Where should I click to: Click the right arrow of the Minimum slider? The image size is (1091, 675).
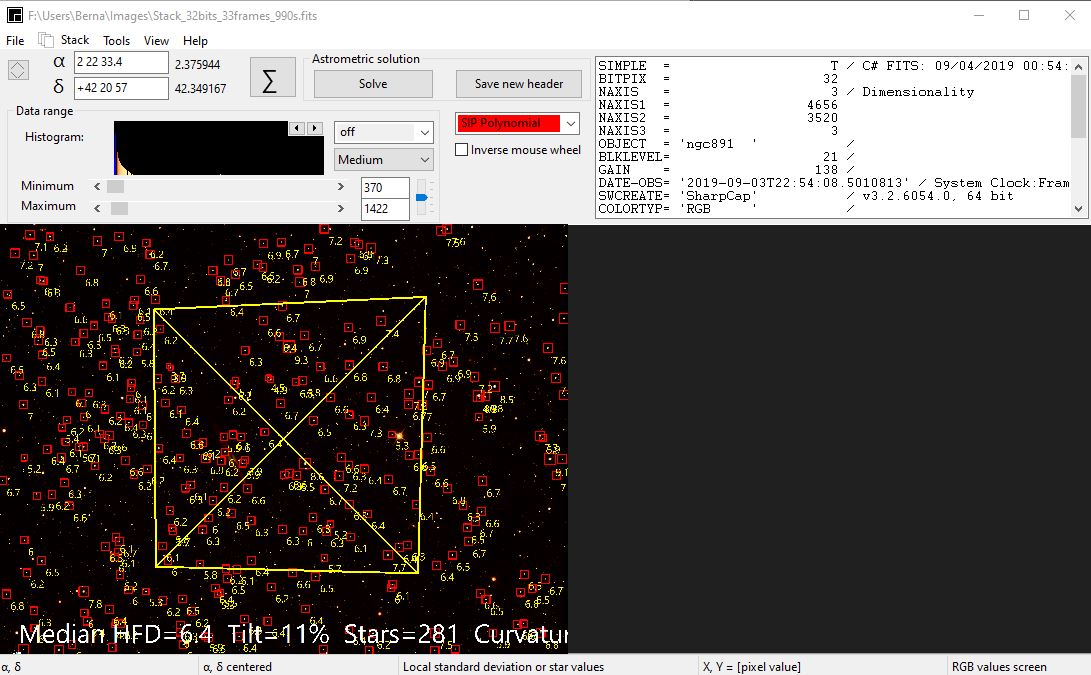[x=341, y=187]
